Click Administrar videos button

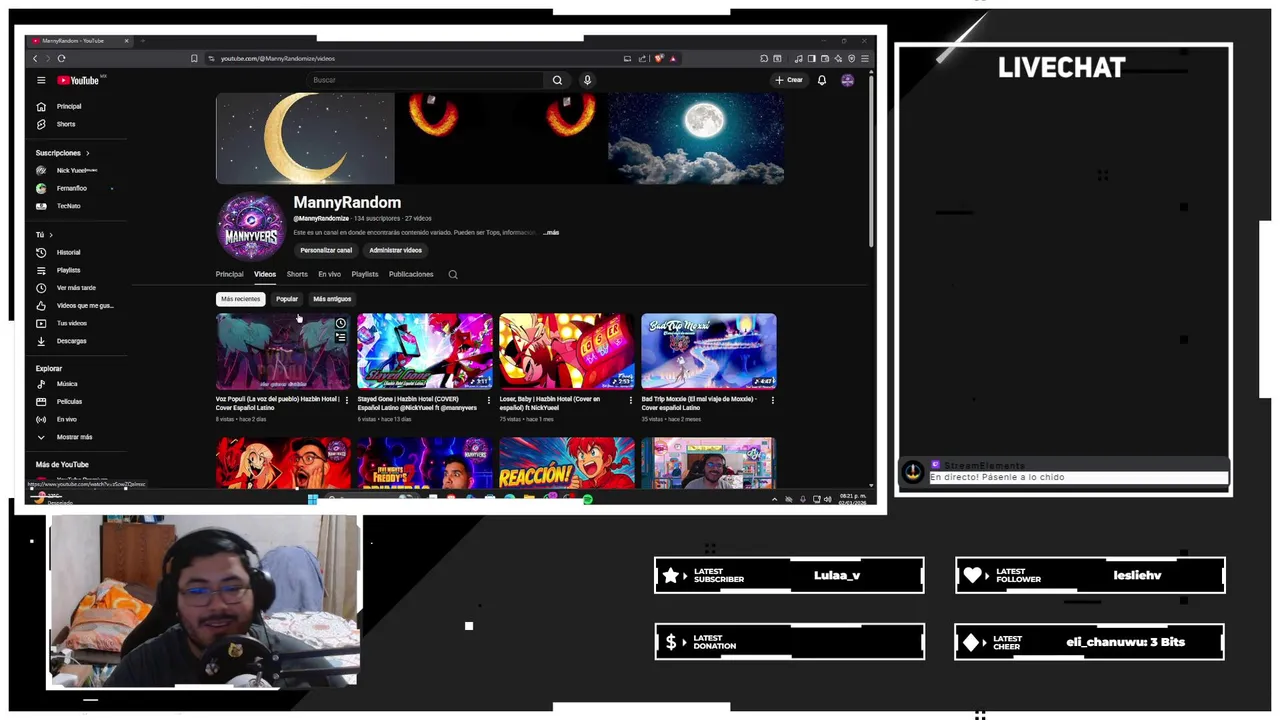[395, 250]
